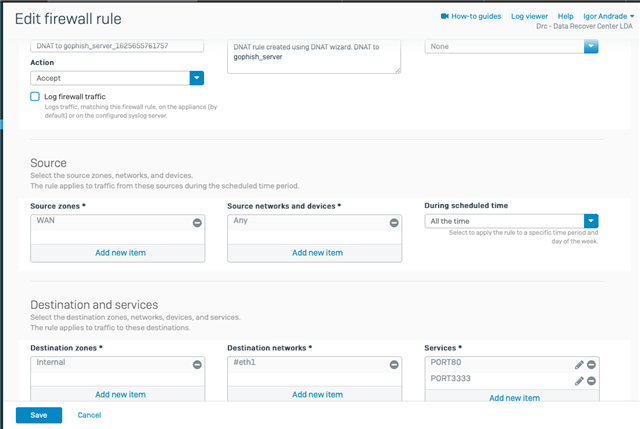This screenshot has height=429, width=640.
Task: Click the How-to guides video camera icon
Action: point(444,16)
